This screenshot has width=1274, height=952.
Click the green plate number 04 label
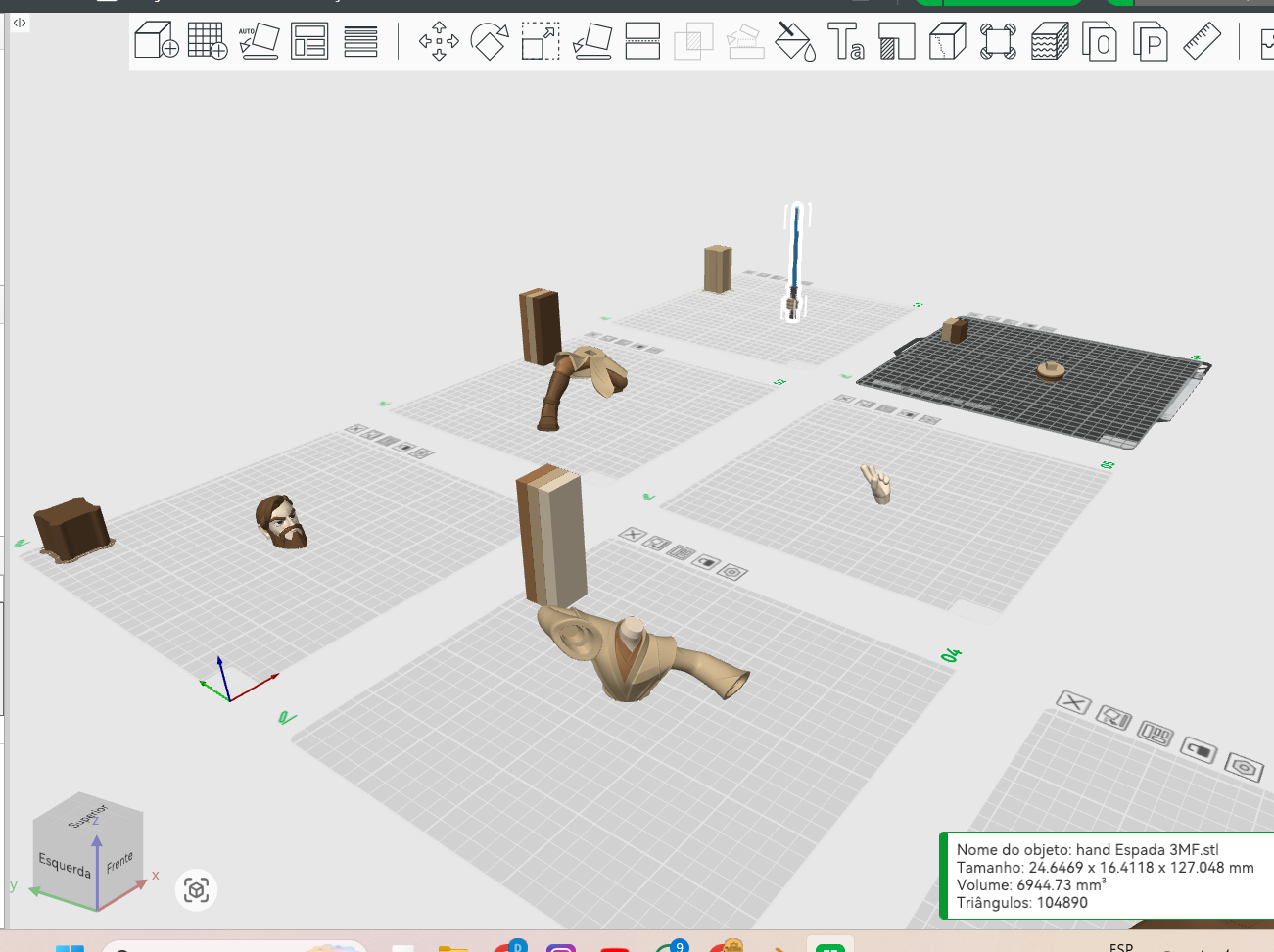(951, 655)
